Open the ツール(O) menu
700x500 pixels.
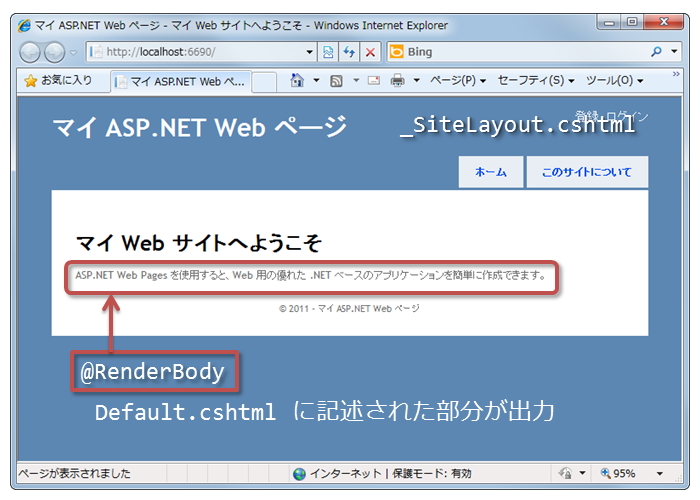[615, 80]
